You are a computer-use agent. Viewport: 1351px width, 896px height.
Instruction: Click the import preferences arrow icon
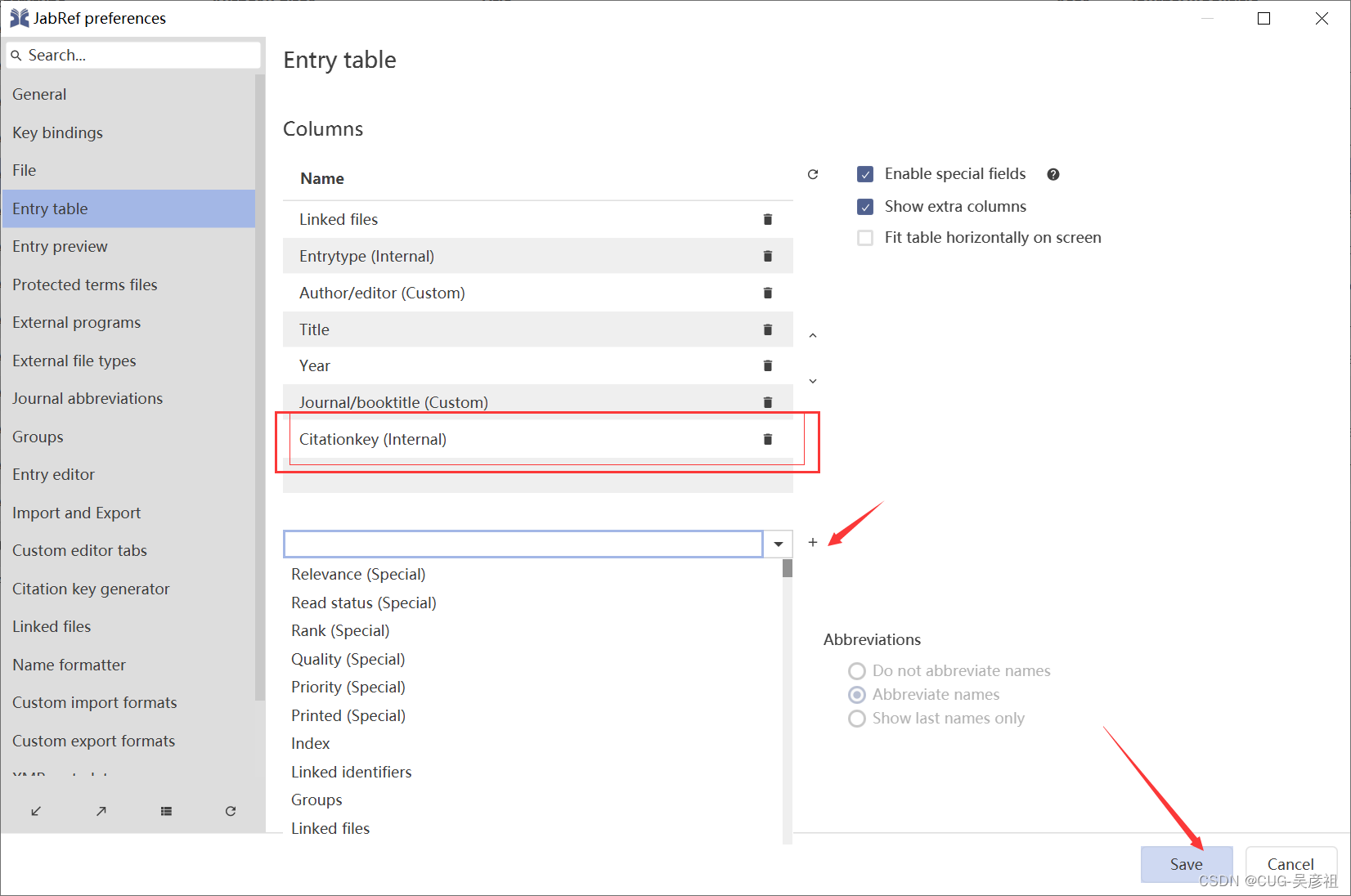[x=36, y=811]
